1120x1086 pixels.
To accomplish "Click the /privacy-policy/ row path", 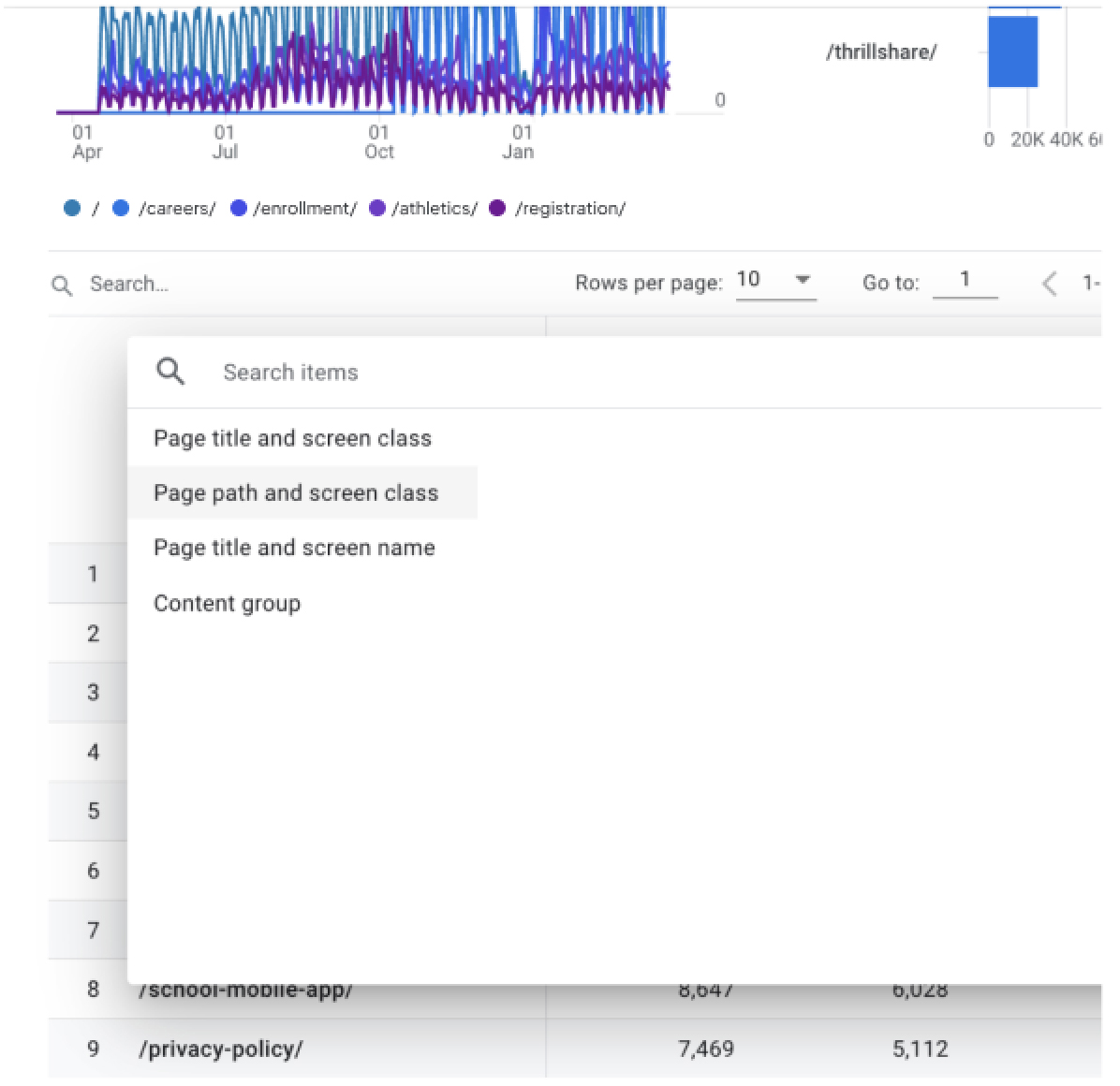I will coord(221,1049).
